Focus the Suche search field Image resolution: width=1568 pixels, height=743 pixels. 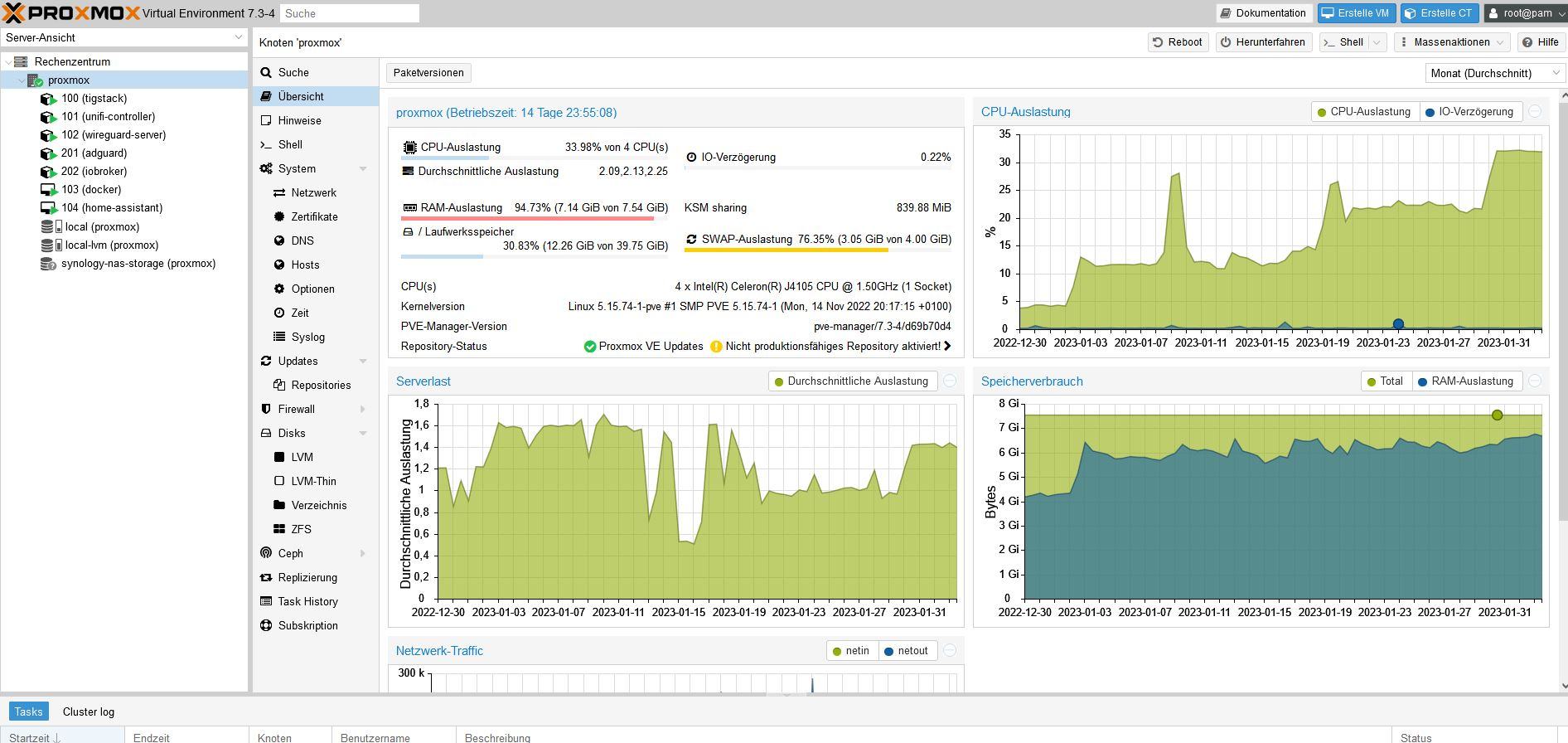(350, 13)
